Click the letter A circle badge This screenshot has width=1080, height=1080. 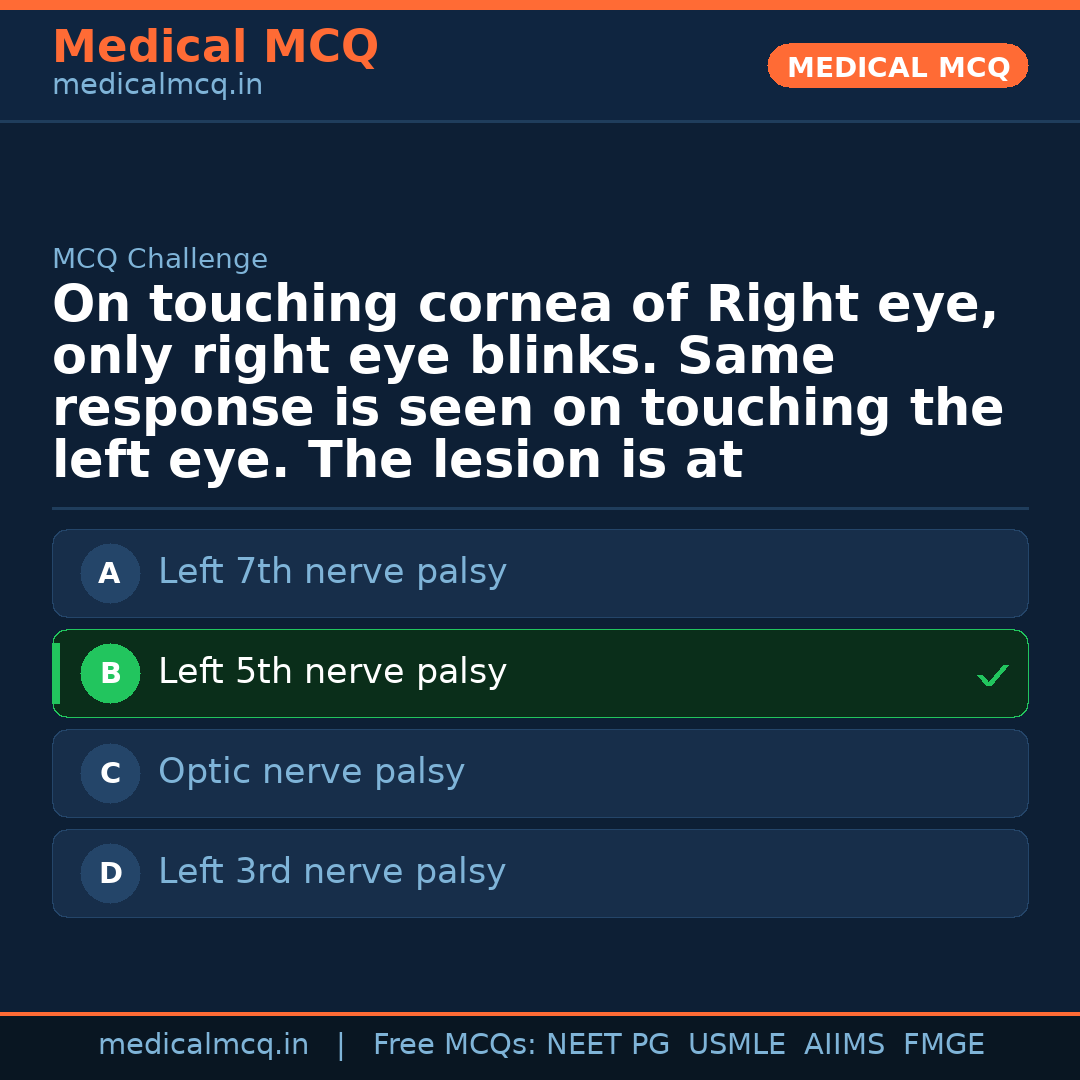(110, 573)
